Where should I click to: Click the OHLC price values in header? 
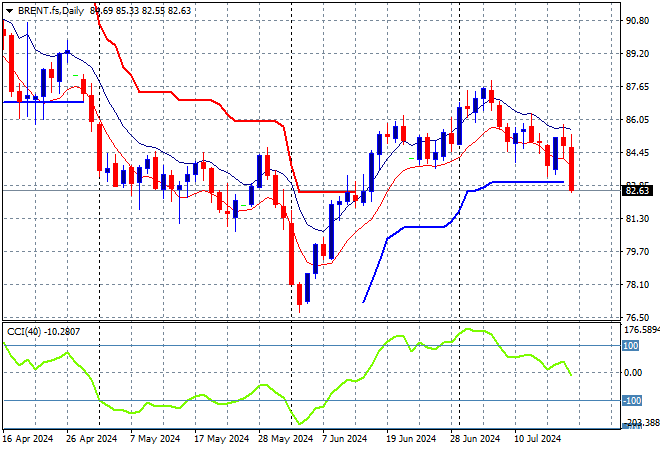(x=140, y=9)
